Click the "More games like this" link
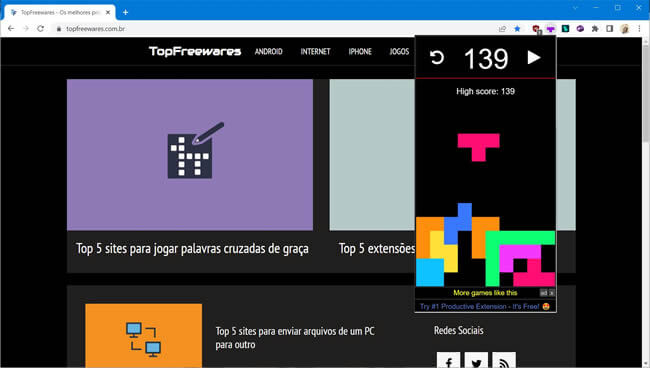Viewport: 650px width, 368px height. pyautogui.click(x=485, y=293)
